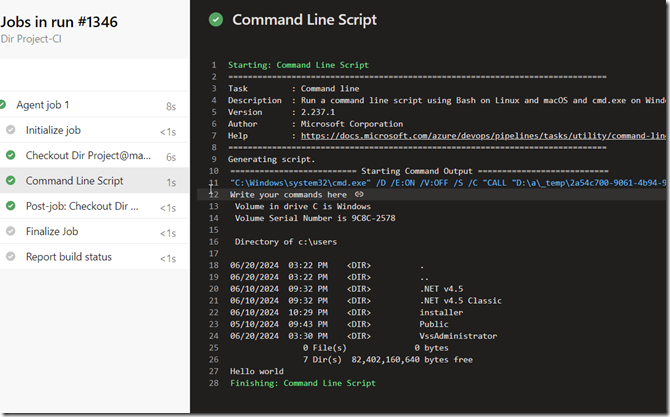Click the 'Version : 2.237.1' log line
670x417 pixels.
pos(281,112)
